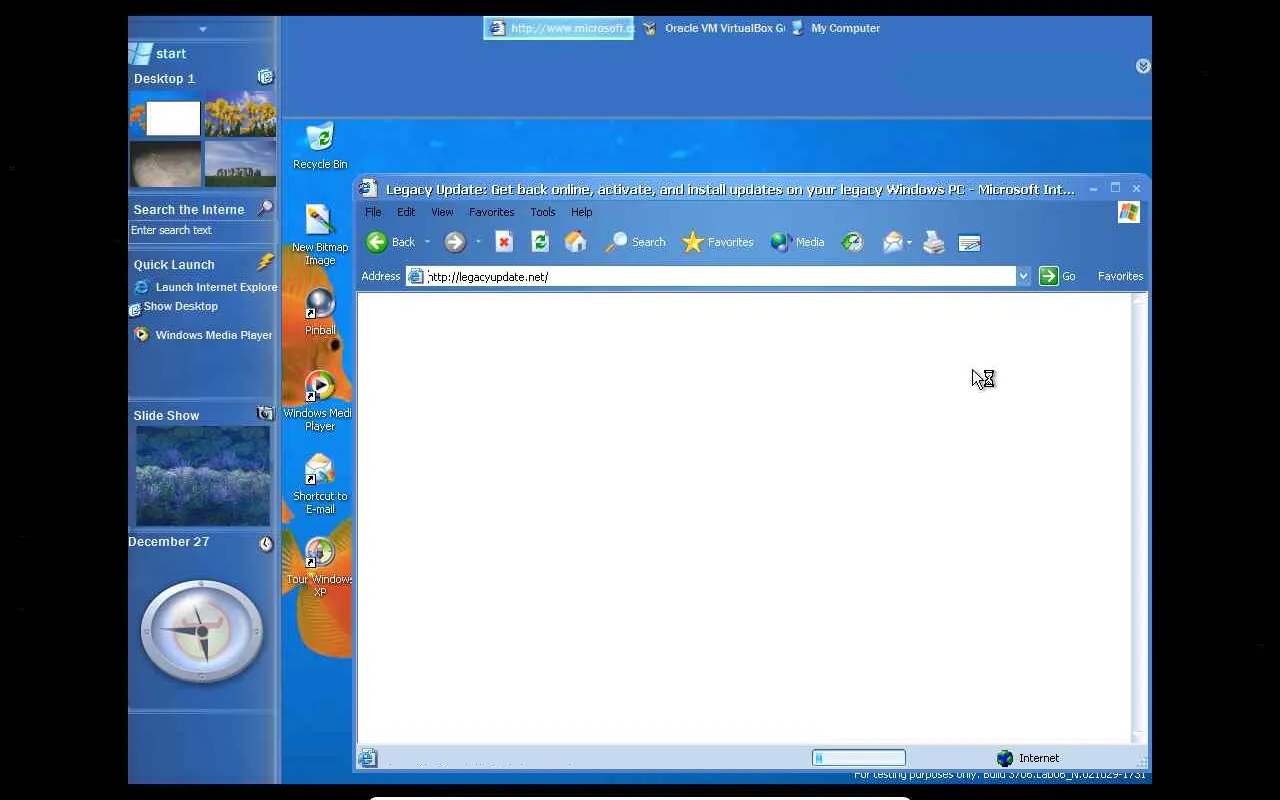Viewport: 1280px width, 800px height.
Task: Click the Favorites label right of Go
Action: point(1120,276)
